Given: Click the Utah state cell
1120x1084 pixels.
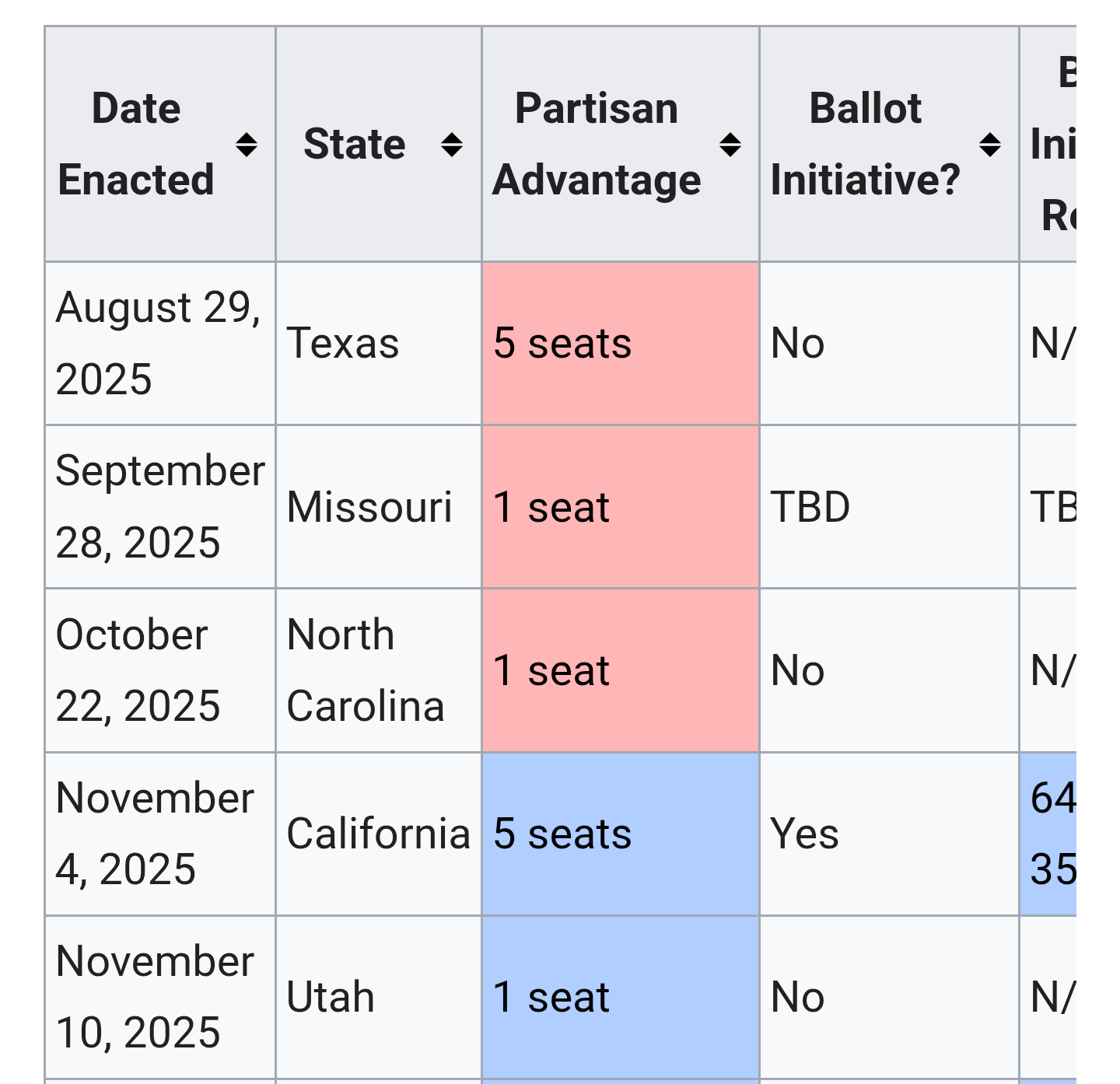Looking at the screenshot, I should (331, 997).
